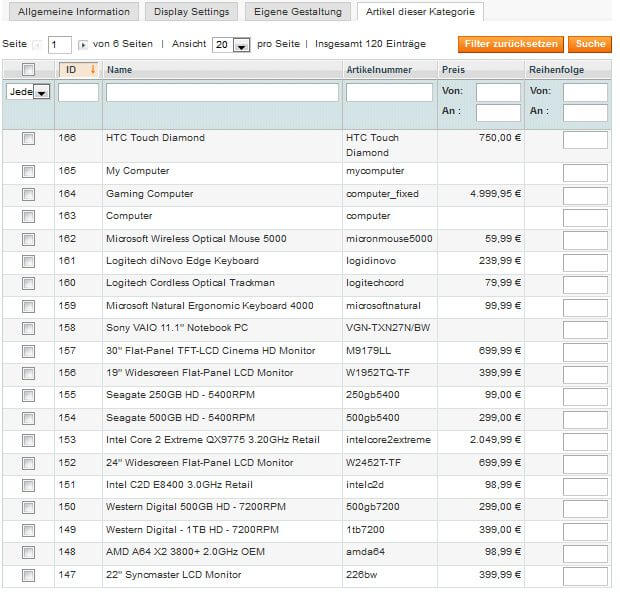Image resolution: width=620 pixels, height=593 pixels.
Task: Check Logitech Cordless Optical Trackman checkbox
Action: (28, 283)
